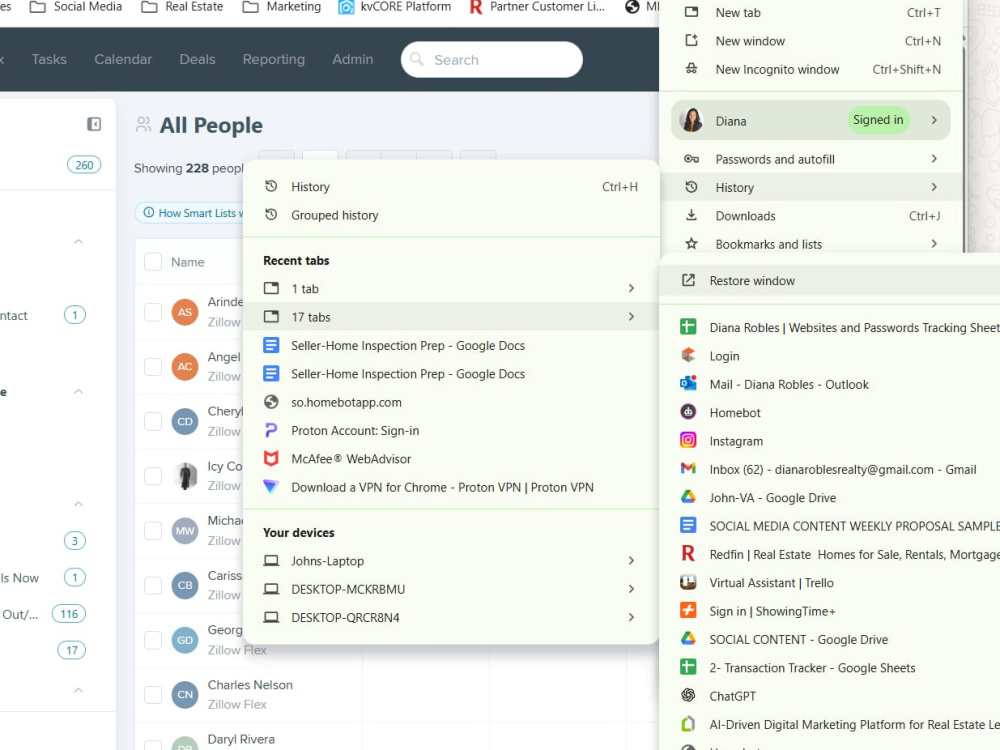Image resolution: width=1000 pixels, height=750 pixels.
Task: Check the box for the CB contact row
Action: coord(153,585)
